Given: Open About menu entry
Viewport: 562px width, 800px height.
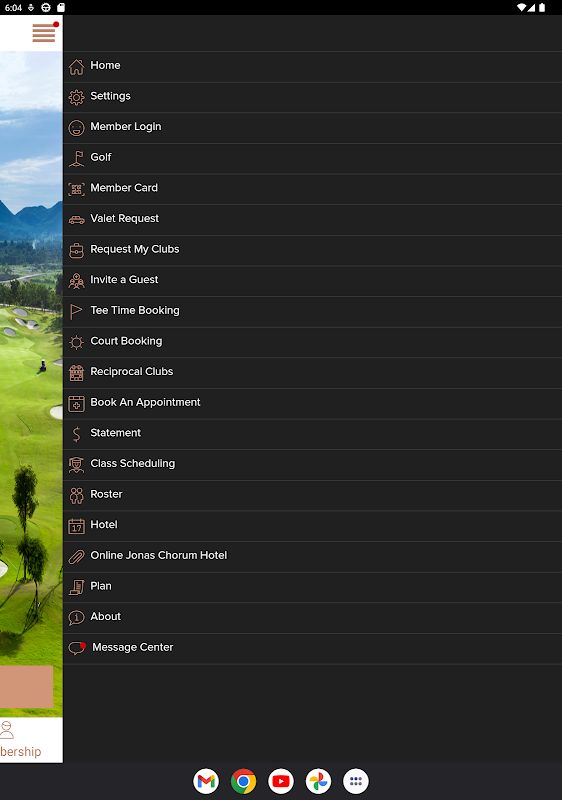Looking at the screenshot, I should point(313,618).
